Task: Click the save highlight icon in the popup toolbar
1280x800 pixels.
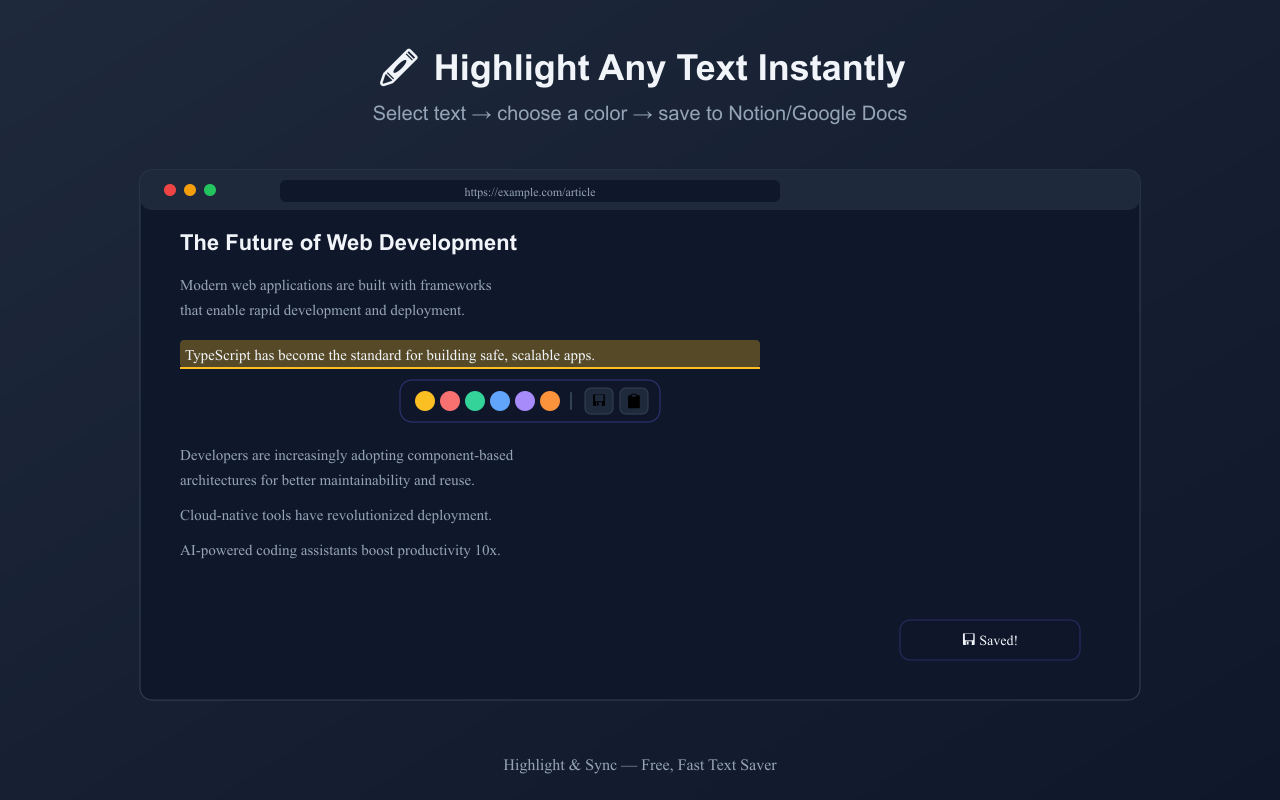Action: (x=598, y=400)
